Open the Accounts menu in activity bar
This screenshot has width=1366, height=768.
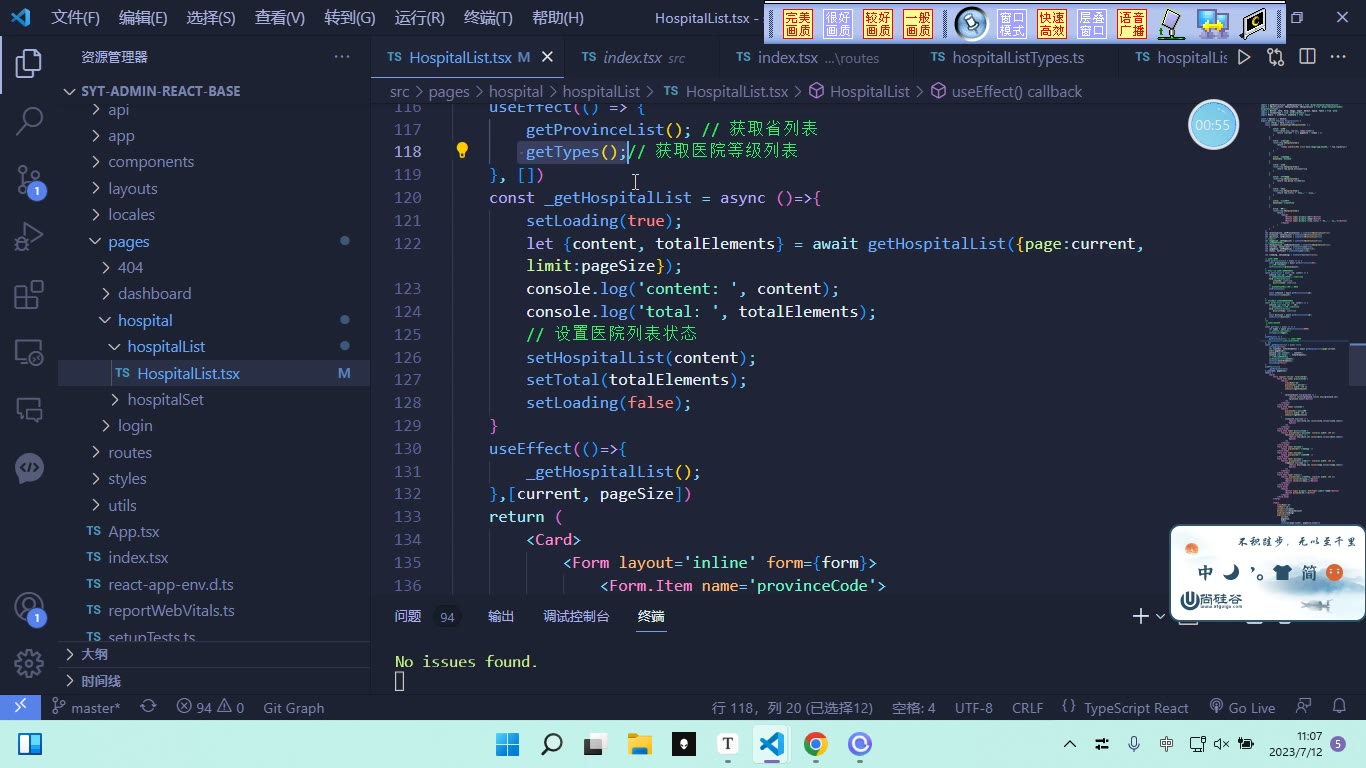coord(29,608)
